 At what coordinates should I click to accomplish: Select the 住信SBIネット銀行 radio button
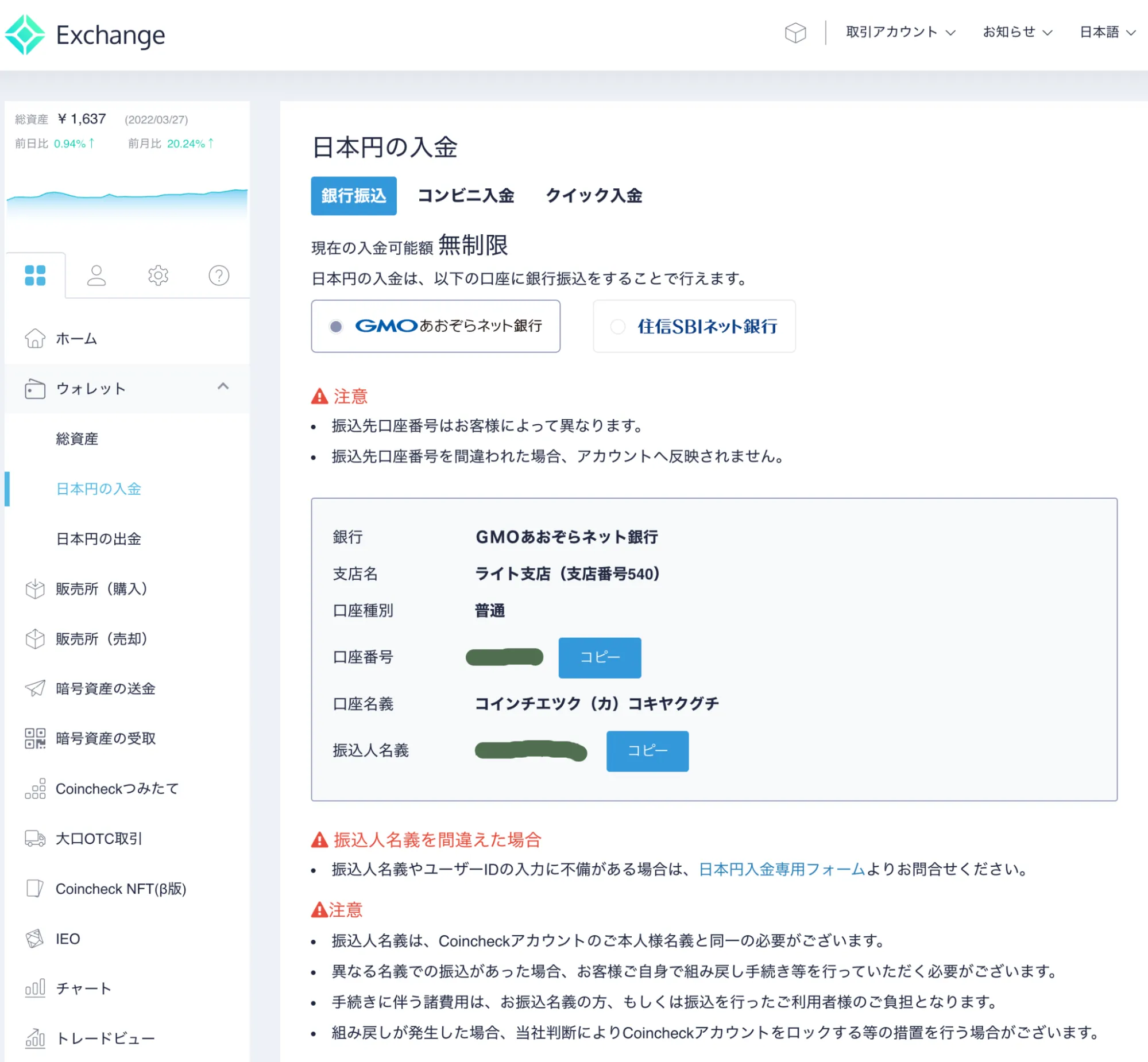click(x=618, y=327)
